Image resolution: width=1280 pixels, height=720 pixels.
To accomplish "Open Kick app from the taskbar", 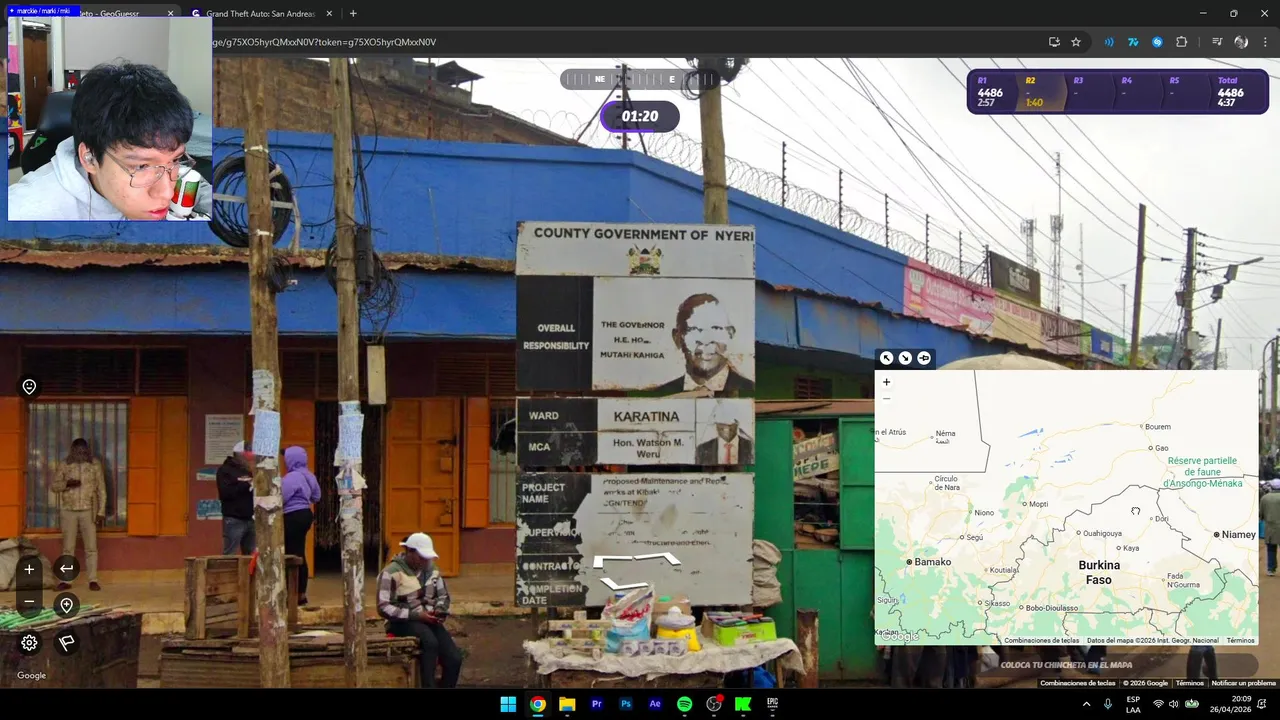I will (743, 704).
